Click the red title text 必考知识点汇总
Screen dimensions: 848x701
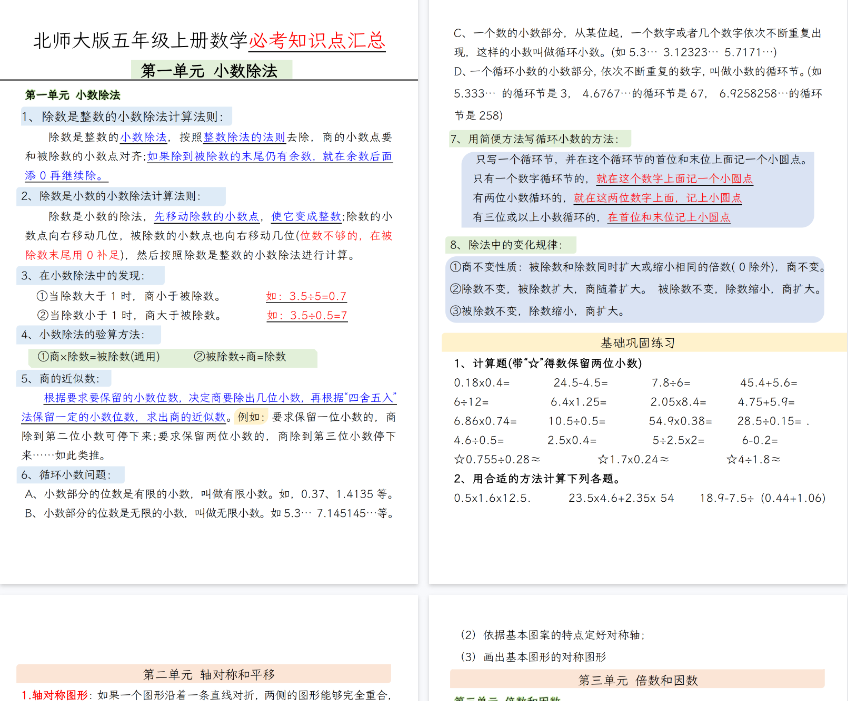point(317,41)
